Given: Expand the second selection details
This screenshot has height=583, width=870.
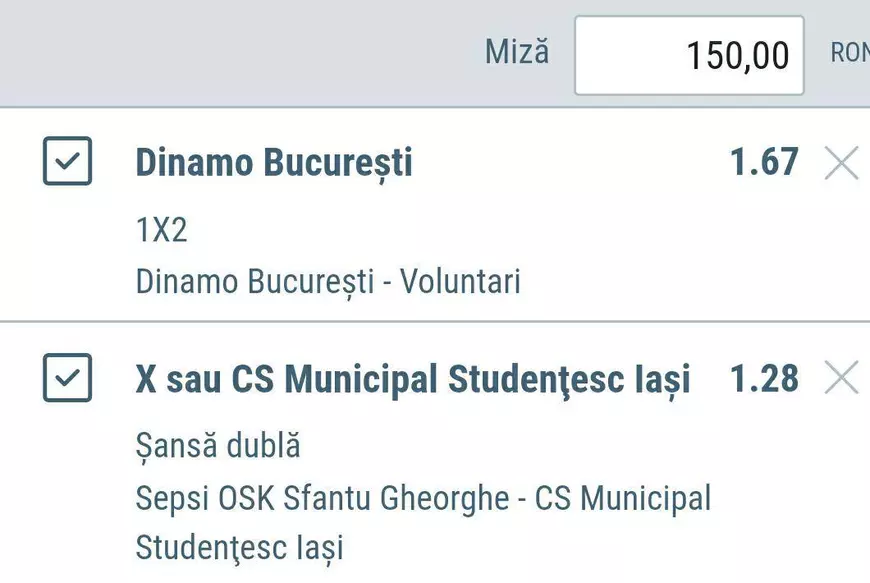Looking at the screenshot, I should tap(414, 378).
